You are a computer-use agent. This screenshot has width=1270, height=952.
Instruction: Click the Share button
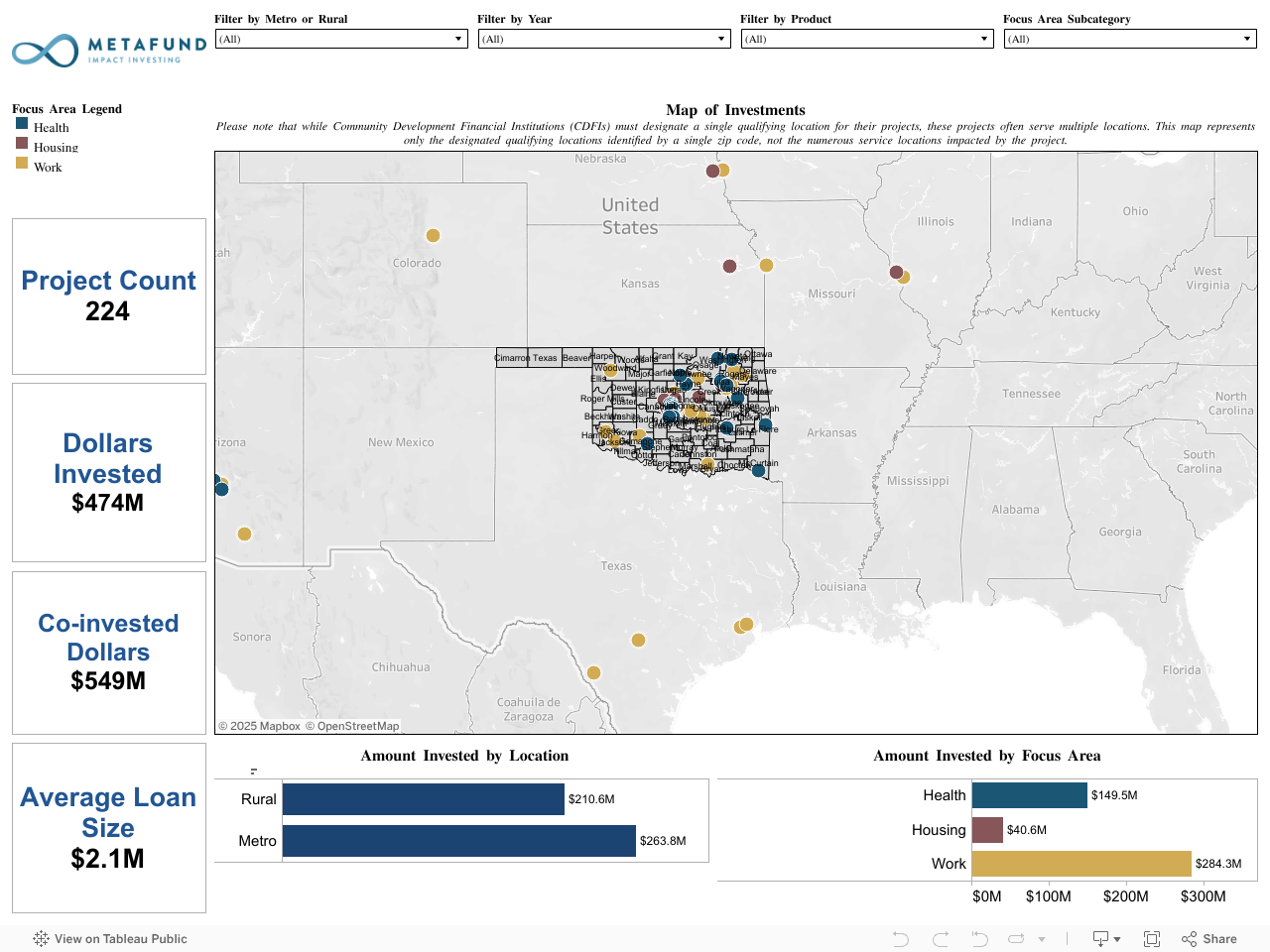[1209, 939]
